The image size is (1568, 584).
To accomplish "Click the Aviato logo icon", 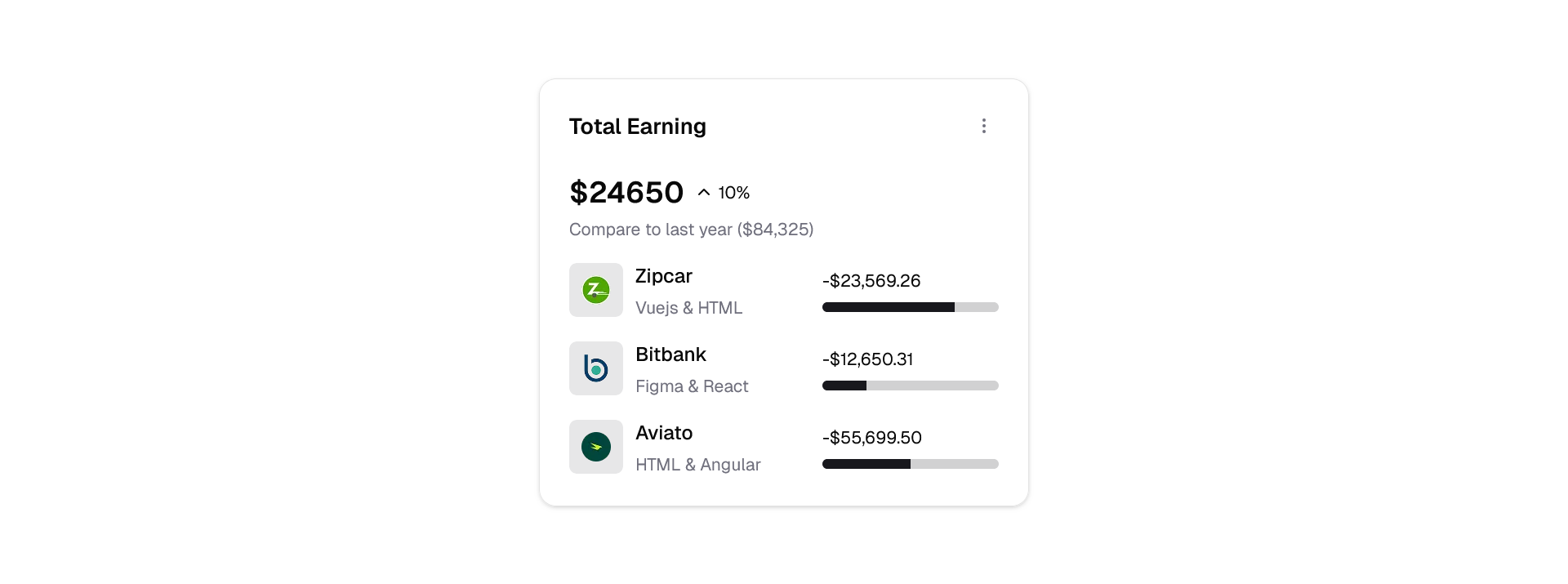I will point(596,447).
